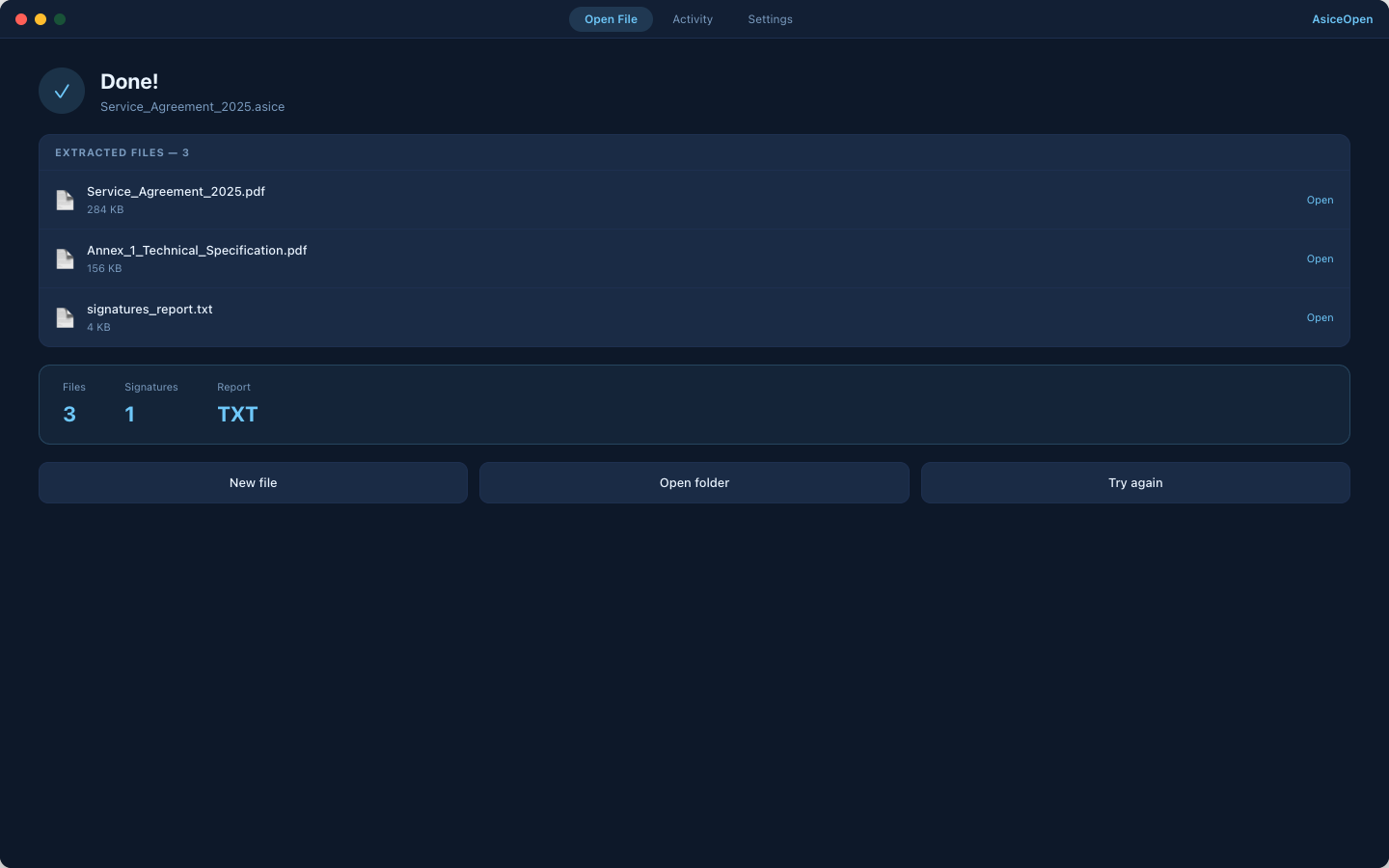Click the document icon next to Annex_1_Technical_Specification.pdf

(65, 258)
